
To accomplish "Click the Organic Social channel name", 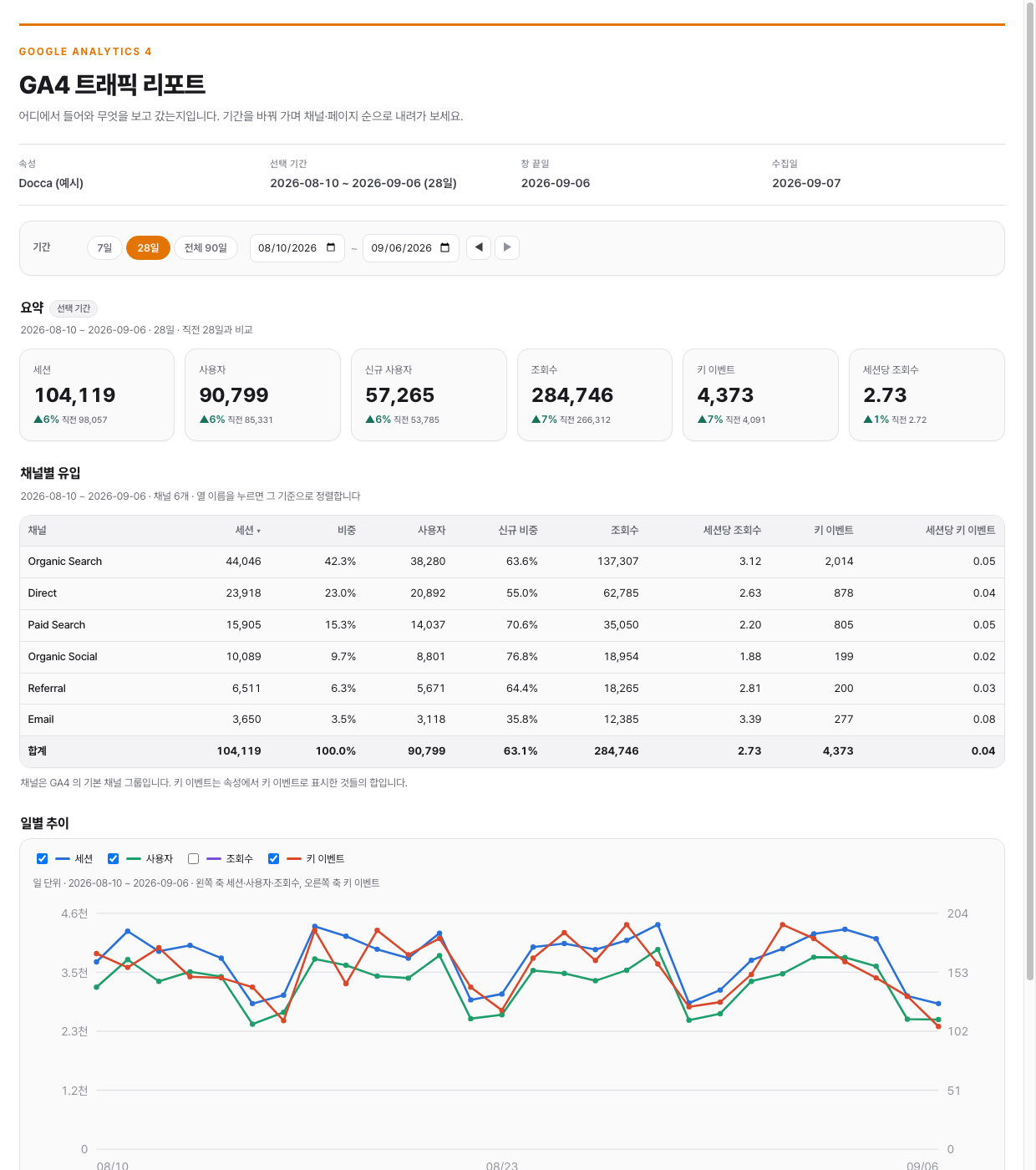I will (63, 657).
